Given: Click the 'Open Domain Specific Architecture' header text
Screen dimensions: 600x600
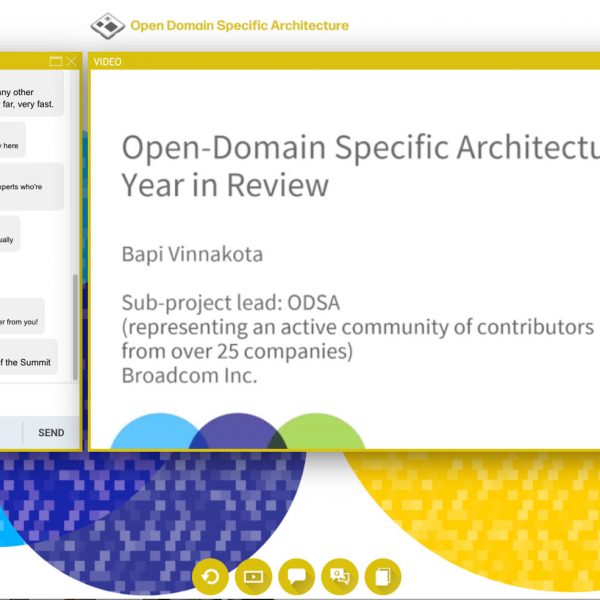Looking at the screenshot, I should (x=239, y=25).
